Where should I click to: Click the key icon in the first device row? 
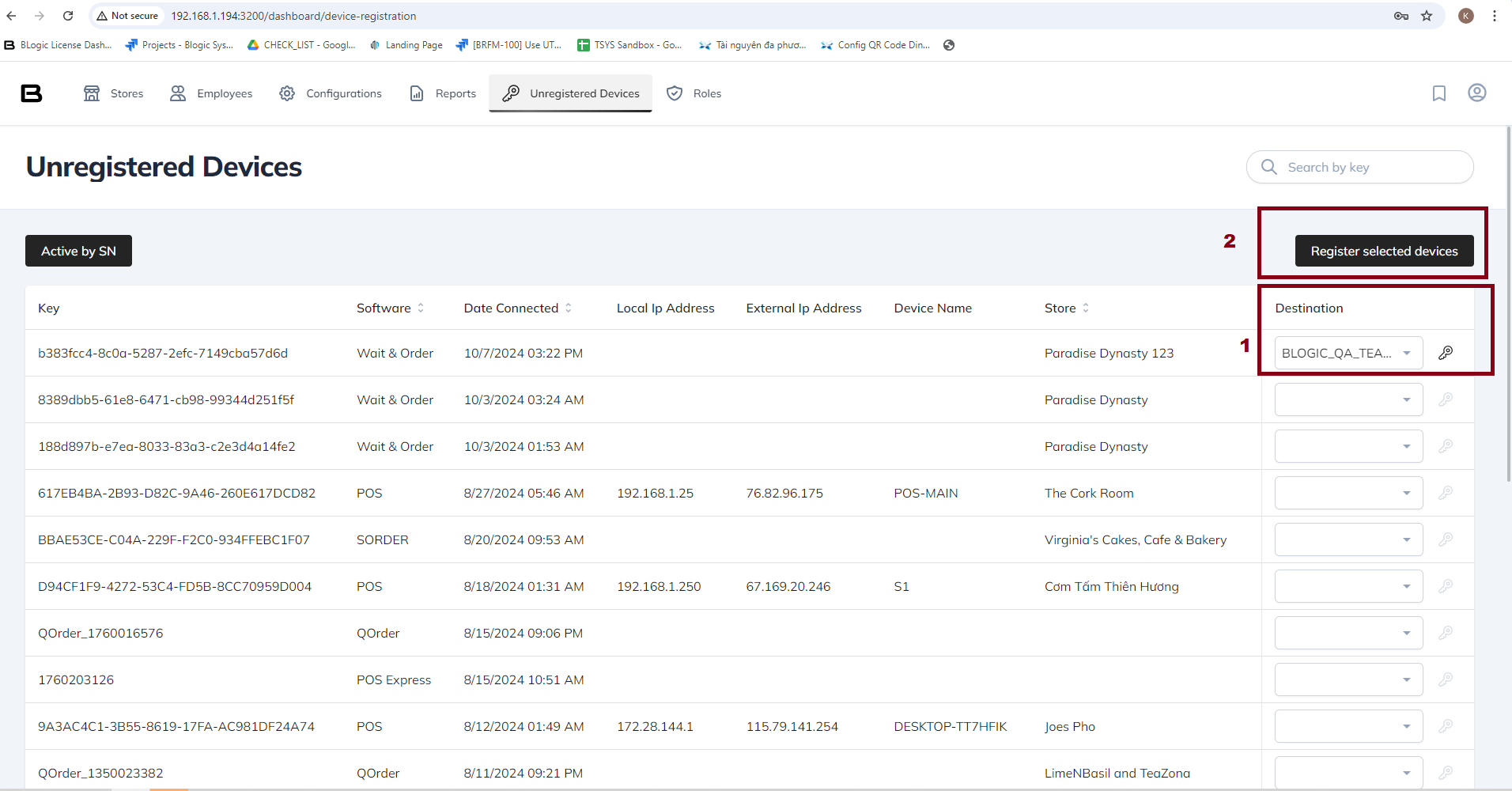point(1446,353)
